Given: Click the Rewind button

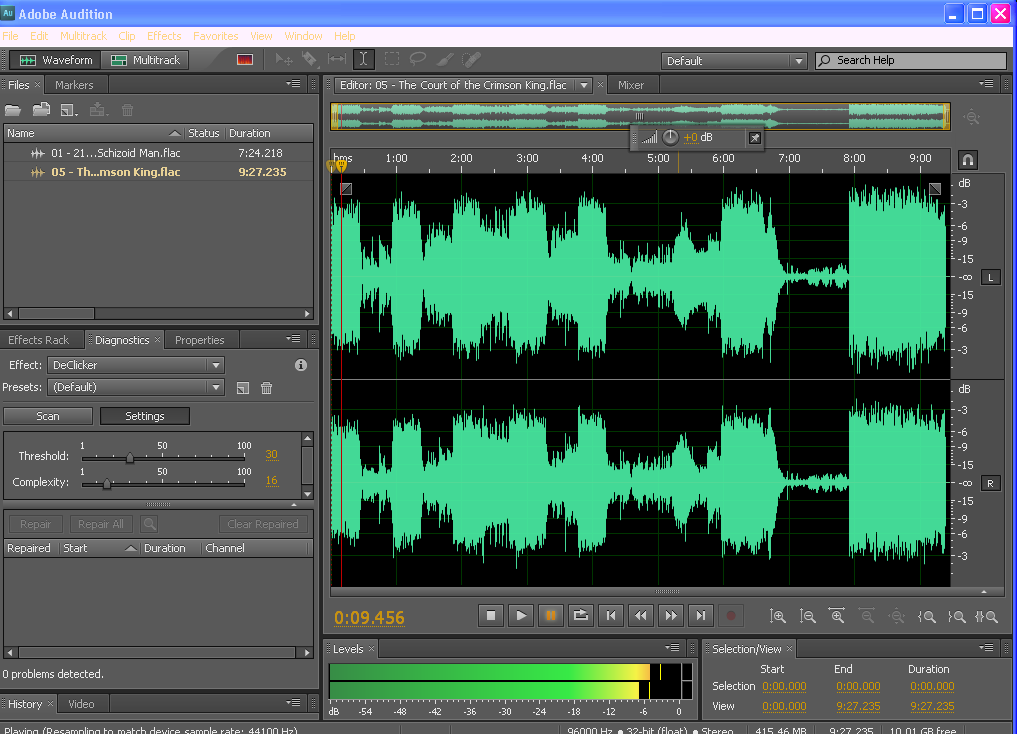Looking at the screenshot, I should (641, 616).
